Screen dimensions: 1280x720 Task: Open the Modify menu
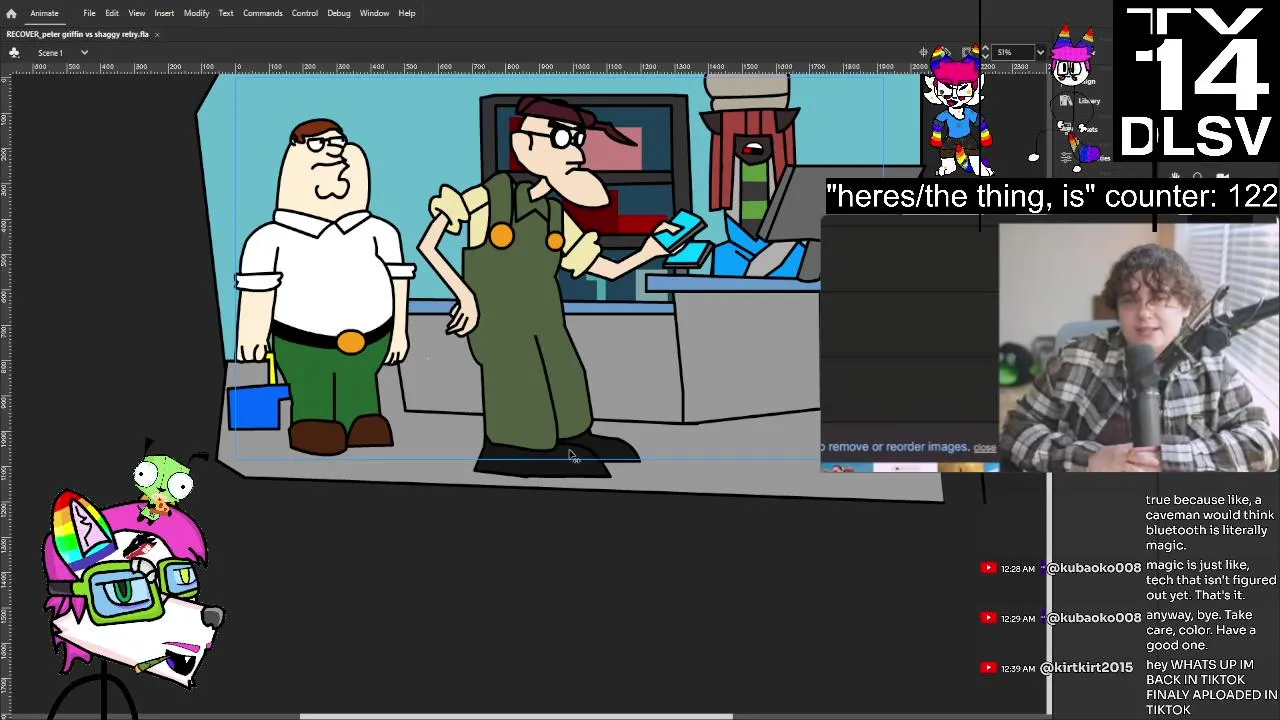tap(196, 13)
